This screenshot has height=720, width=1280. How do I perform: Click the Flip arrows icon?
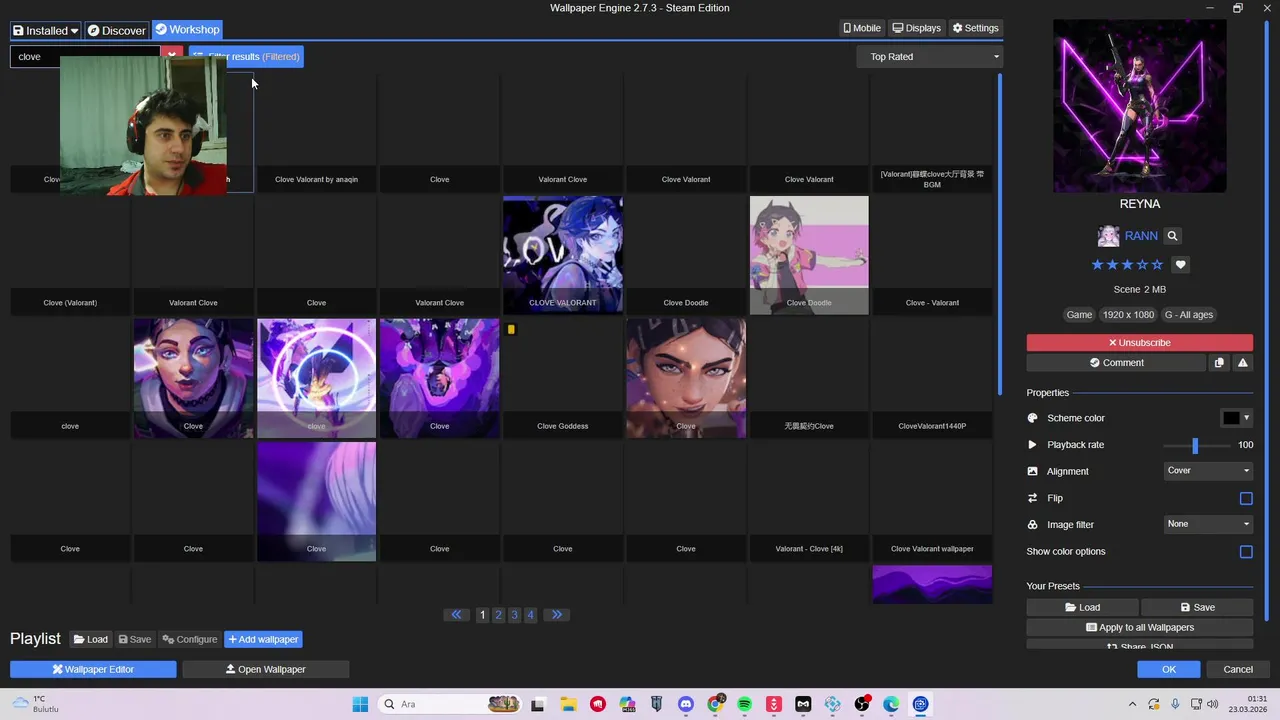click(x=1033, y=498)
